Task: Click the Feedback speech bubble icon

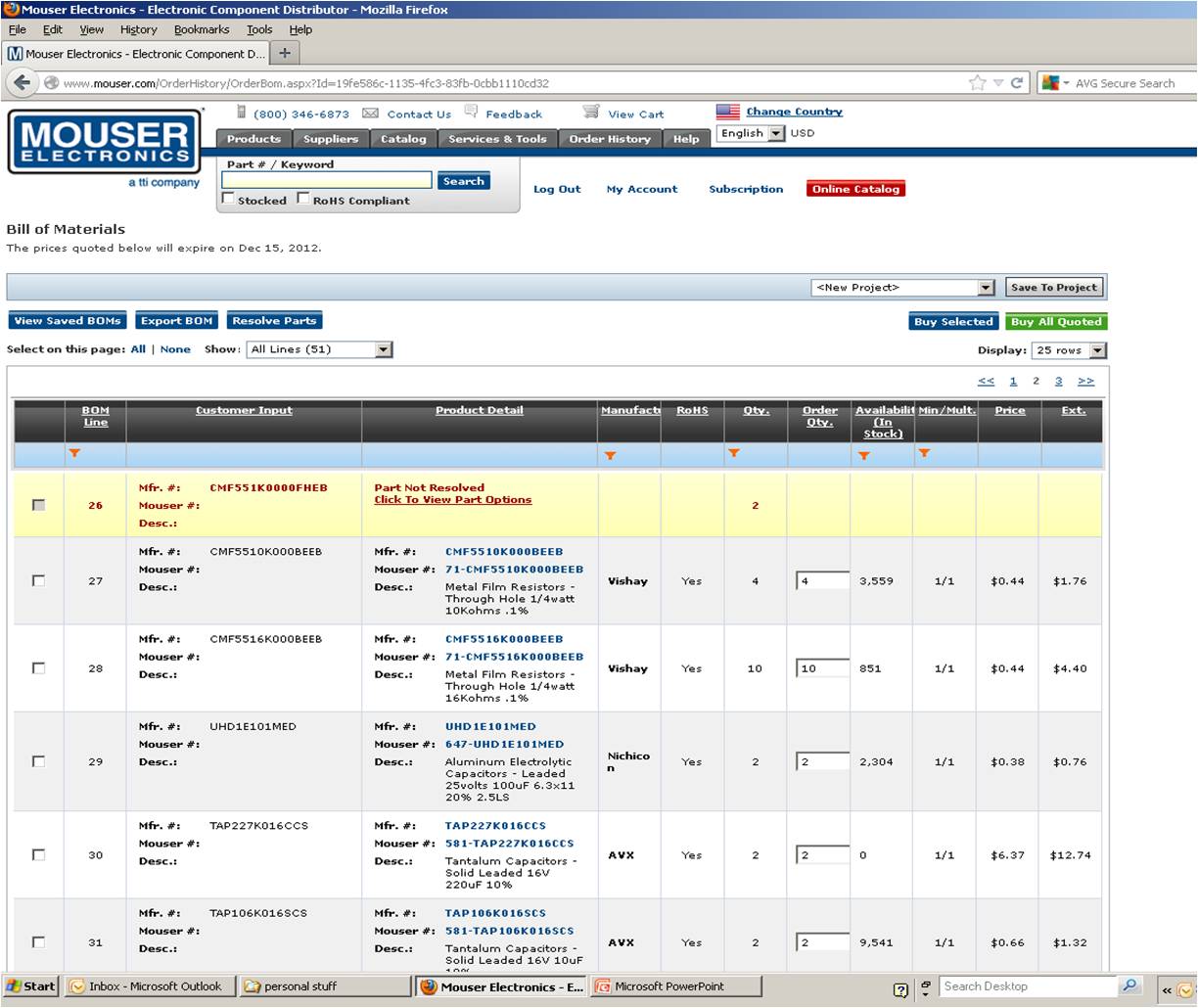Action: [472, 112]
